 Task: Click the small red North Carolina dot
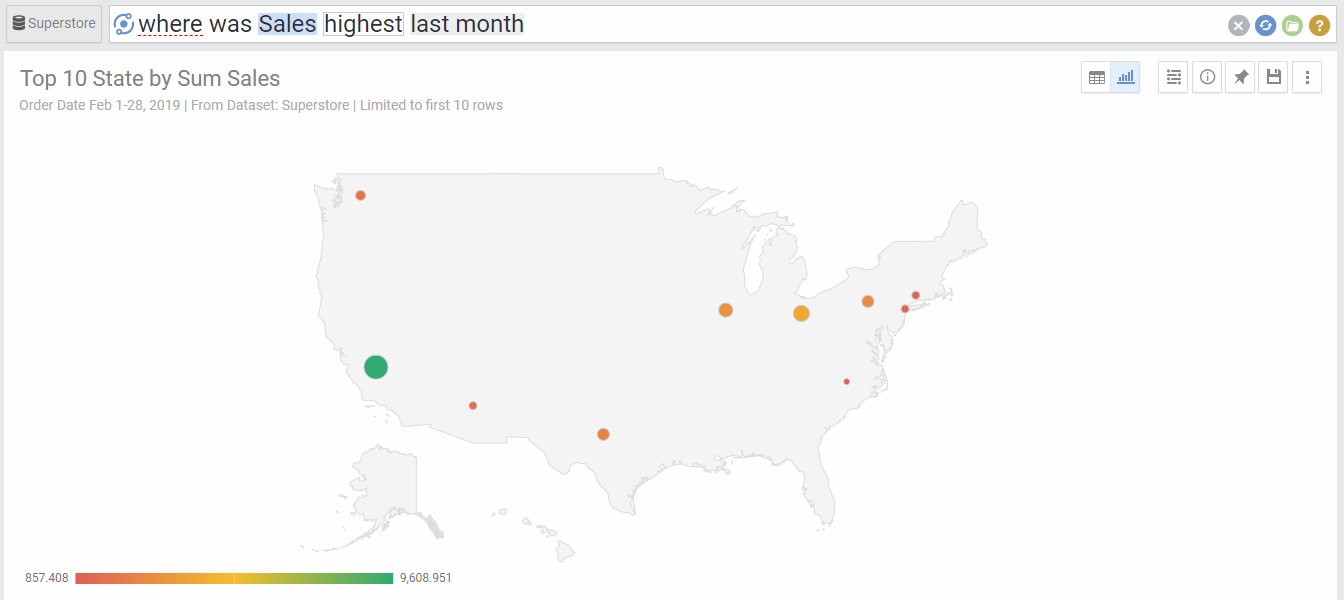coord(846,381)
